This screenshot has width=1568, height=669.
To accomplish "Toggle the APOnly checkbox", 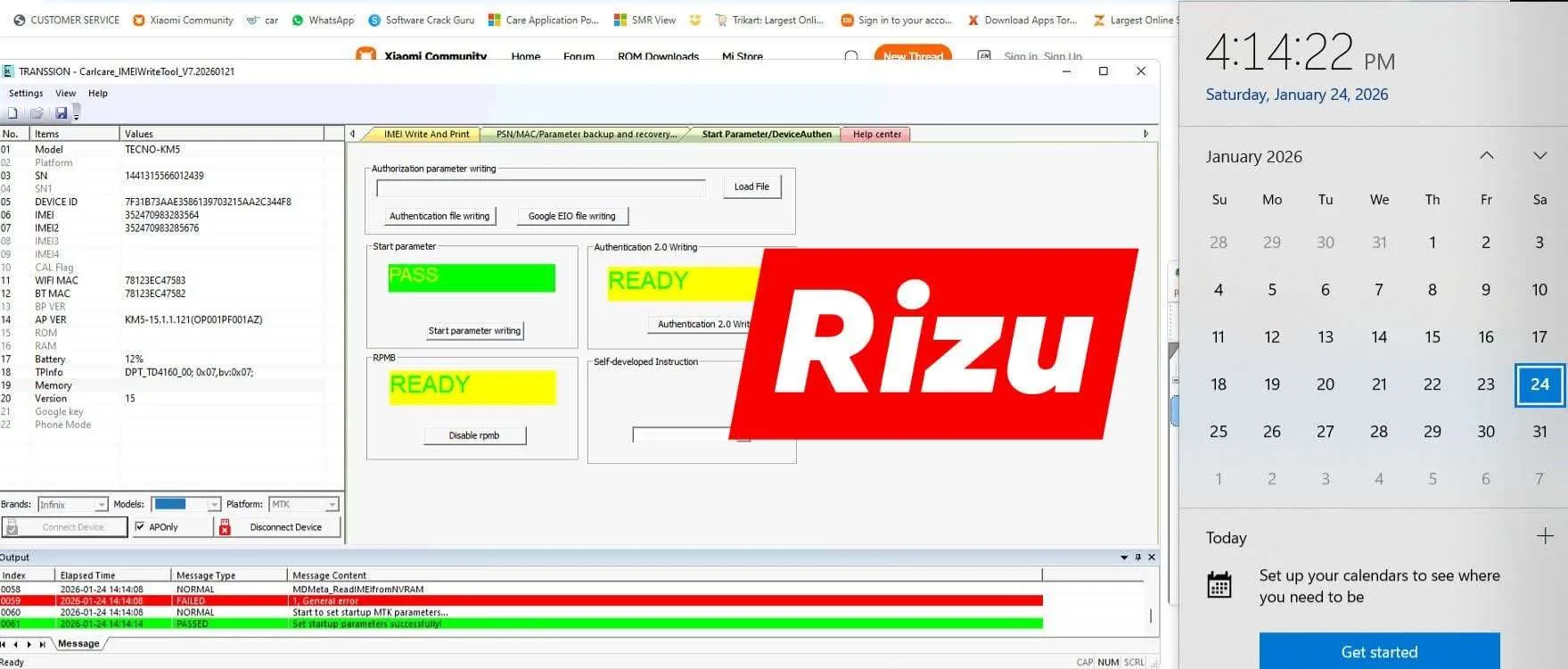I will (140, 527).
